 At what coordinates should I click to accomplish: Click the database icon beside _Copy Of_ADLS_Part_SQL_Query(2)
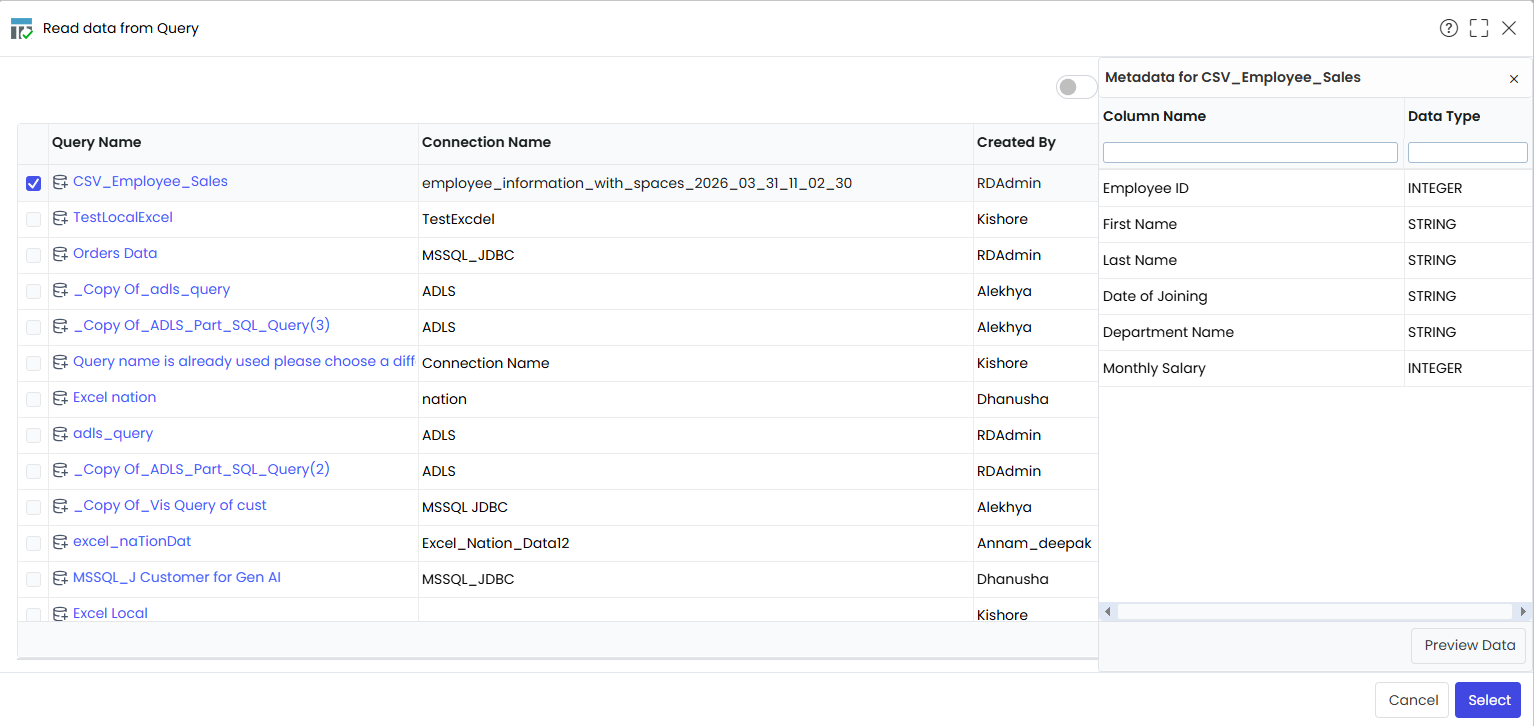60,470
